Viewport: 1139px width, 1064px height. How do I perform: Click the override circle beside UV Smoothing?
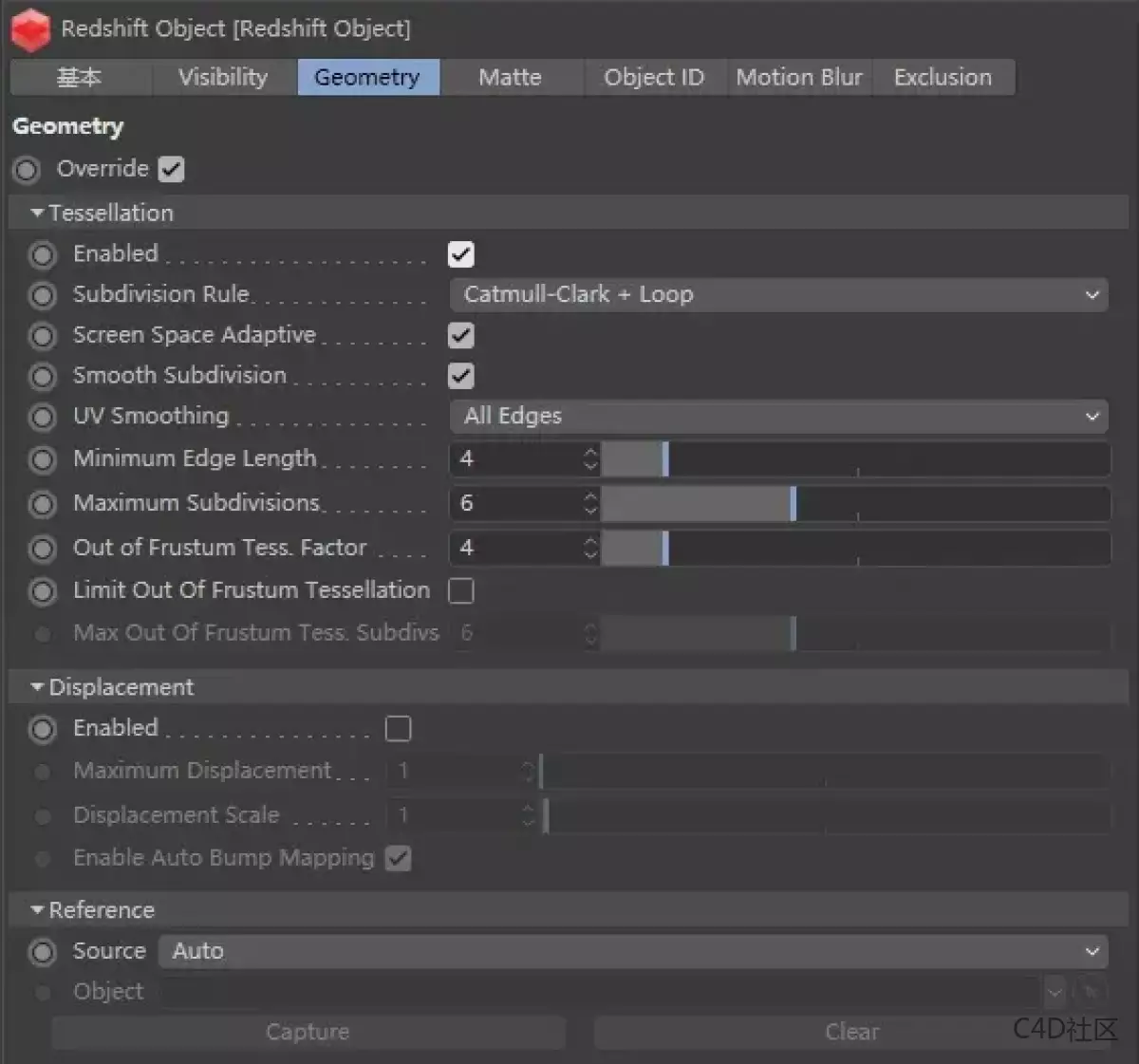[43, 417]
